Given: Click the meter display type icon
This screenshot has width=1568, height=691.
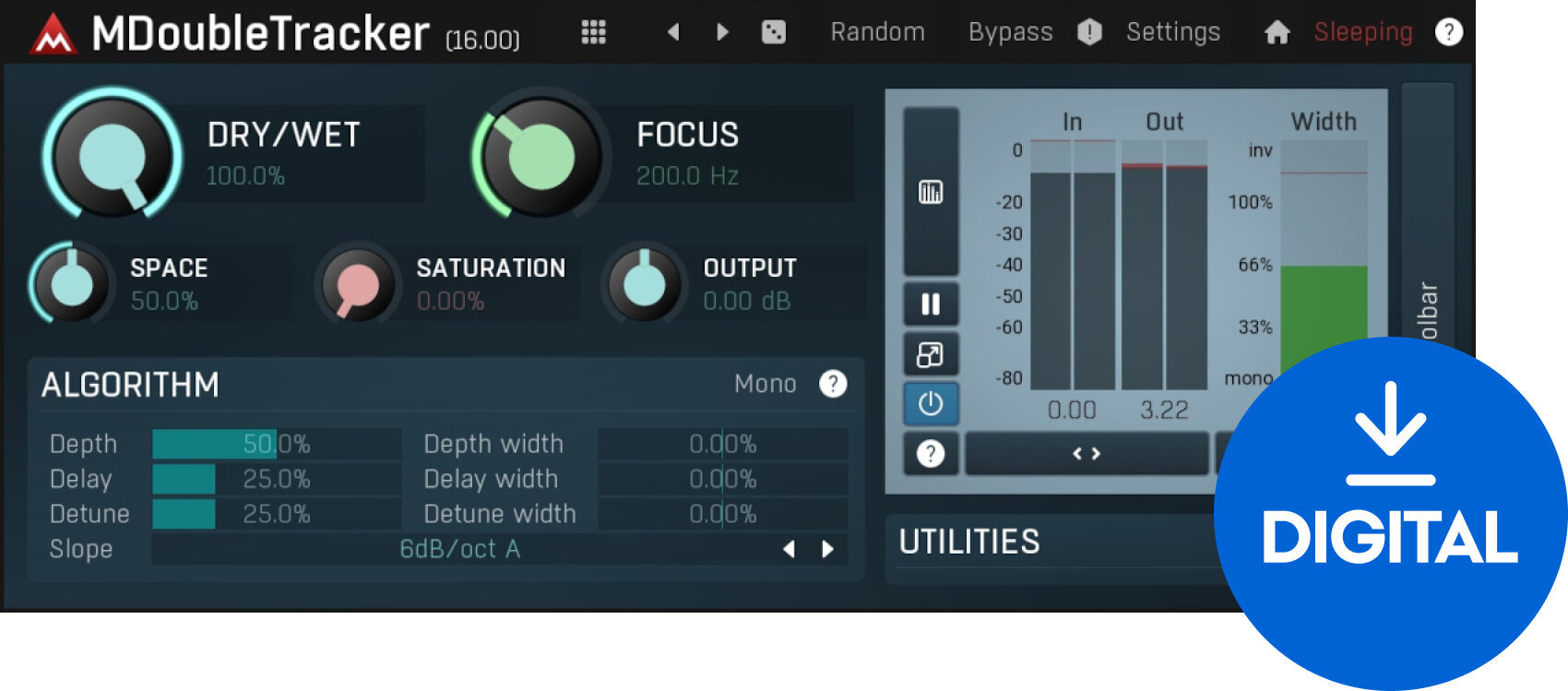Looking at the screenshot, I should pyautogui.click(x=931, y=192).
